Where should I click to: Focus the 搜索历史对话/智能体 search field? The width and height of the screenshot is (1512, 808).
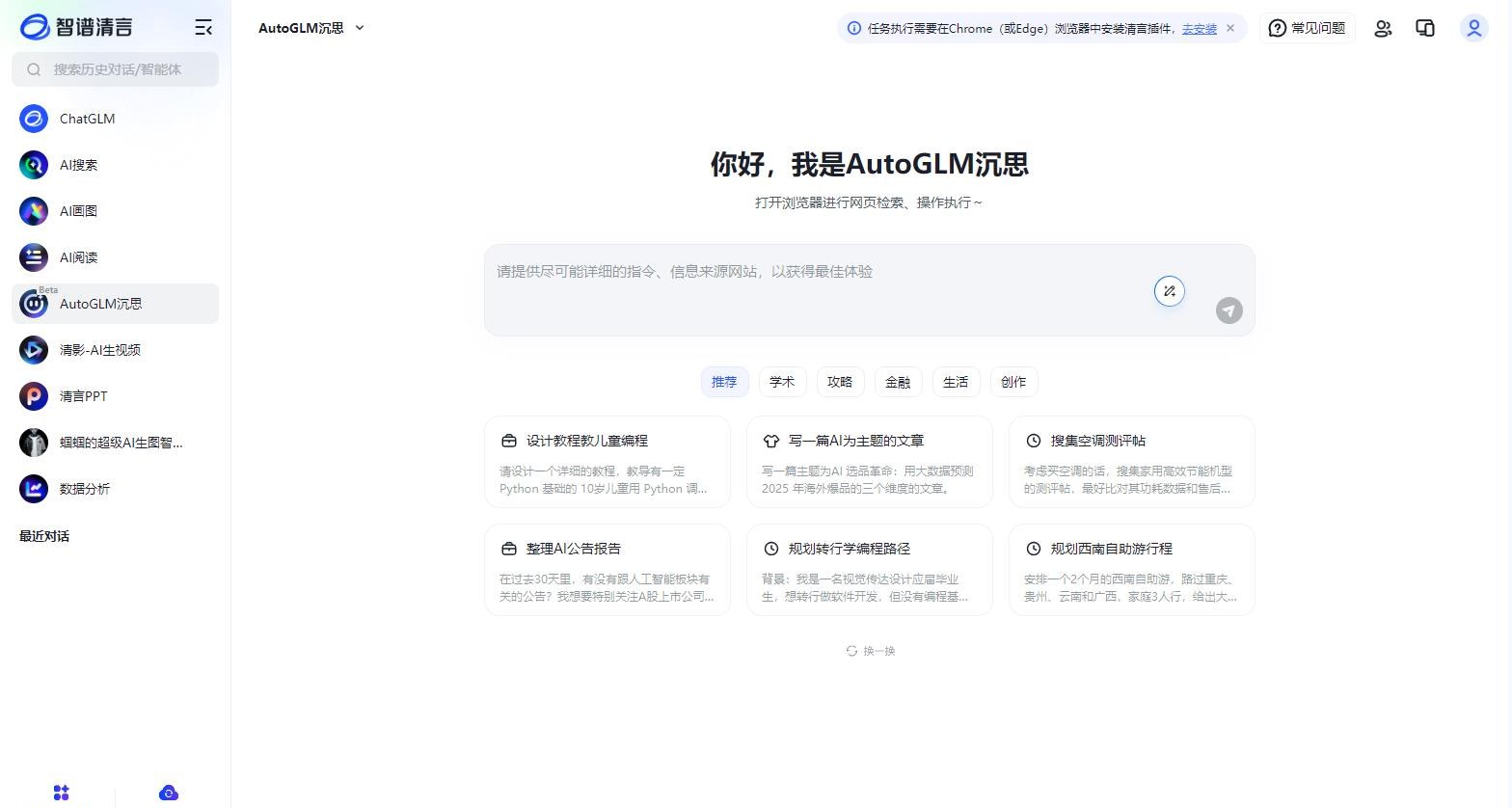pyautogui.click(x=116, y=69)
